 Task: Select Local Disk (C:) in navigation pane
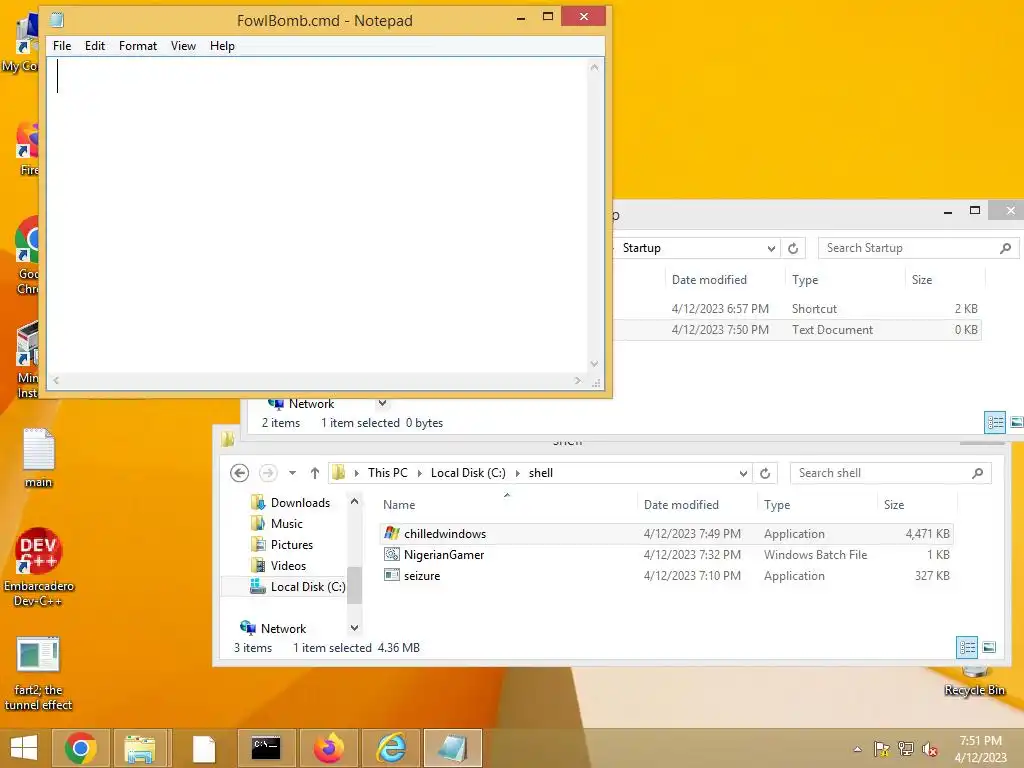(x=298, y=586)
